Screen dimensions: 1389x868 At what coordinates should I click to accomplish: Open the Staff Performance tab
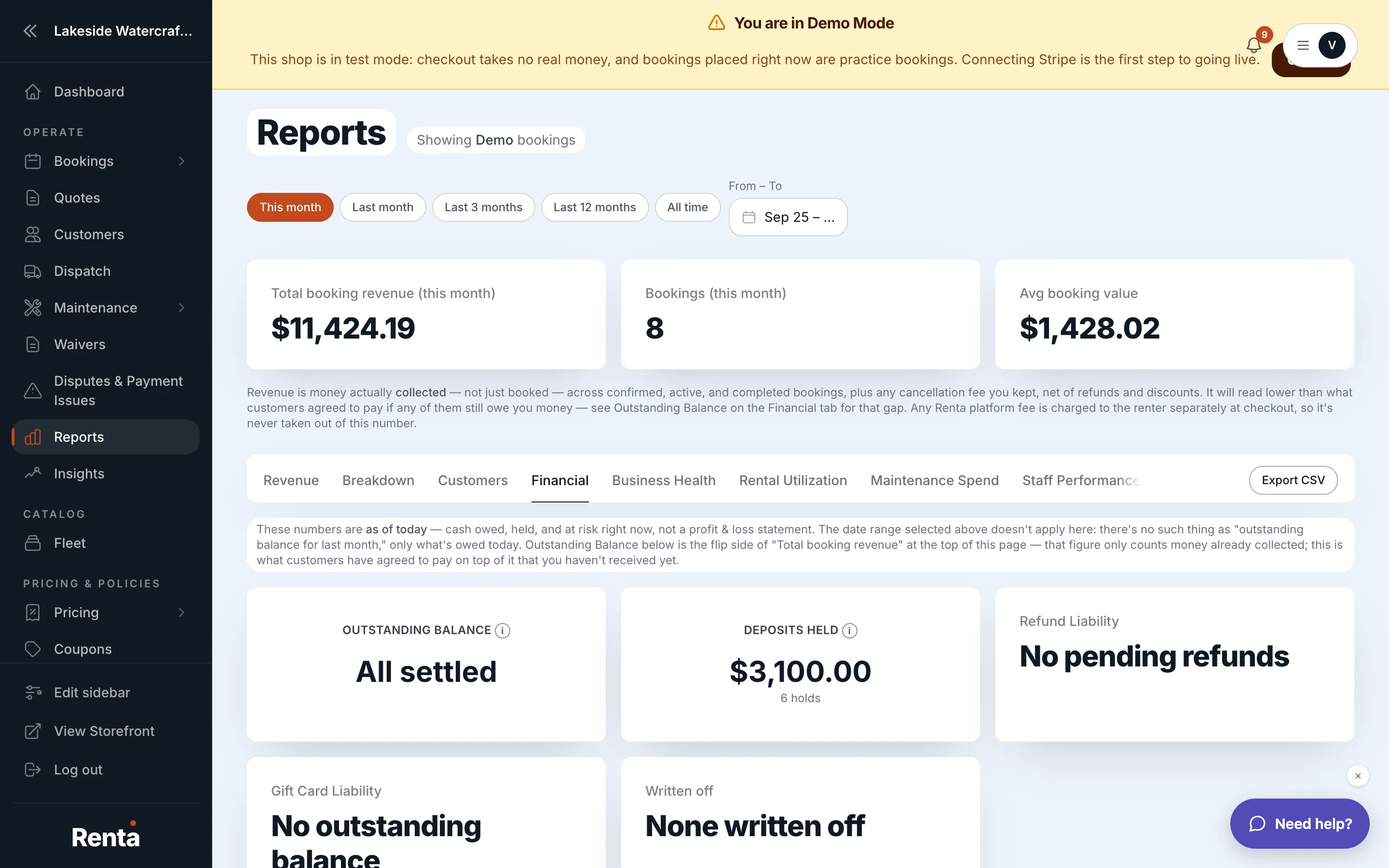[x=1080, y=480]
